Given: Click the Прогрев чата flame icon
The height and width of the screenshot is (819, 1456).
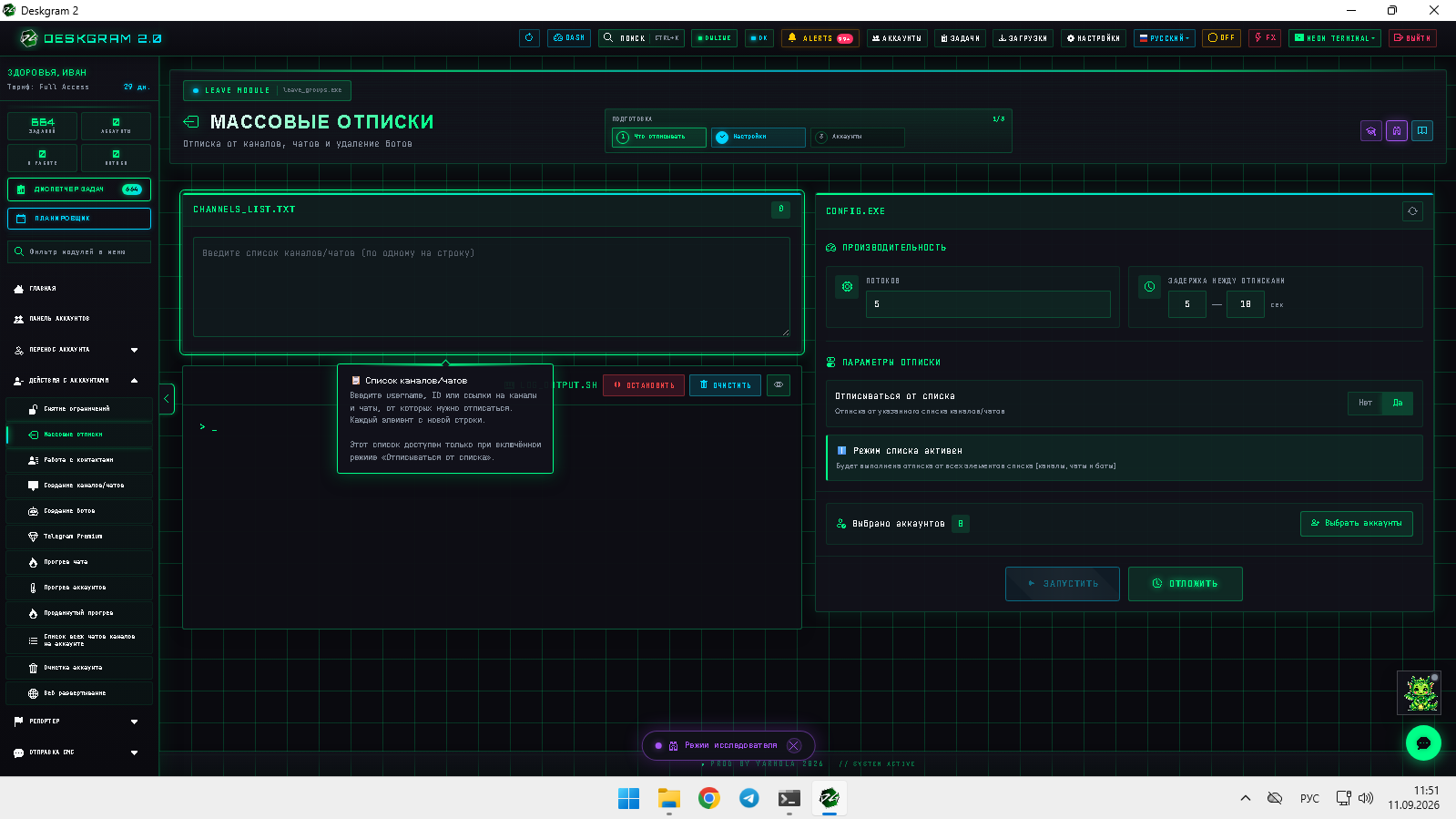Looking at the screenshot, I should 34,562.
